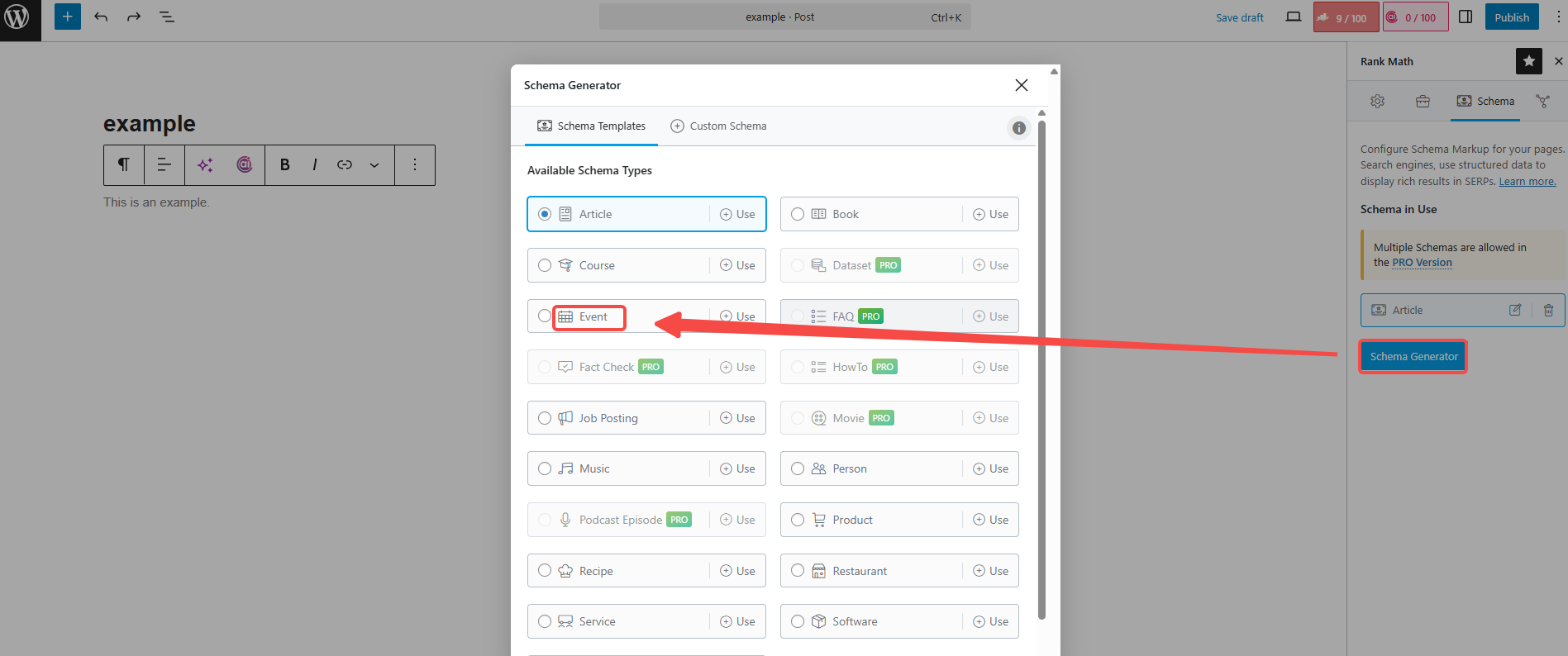Screen dimensions: 1568x656
Task: Redo the last edit
Action: tap(134, 17)
